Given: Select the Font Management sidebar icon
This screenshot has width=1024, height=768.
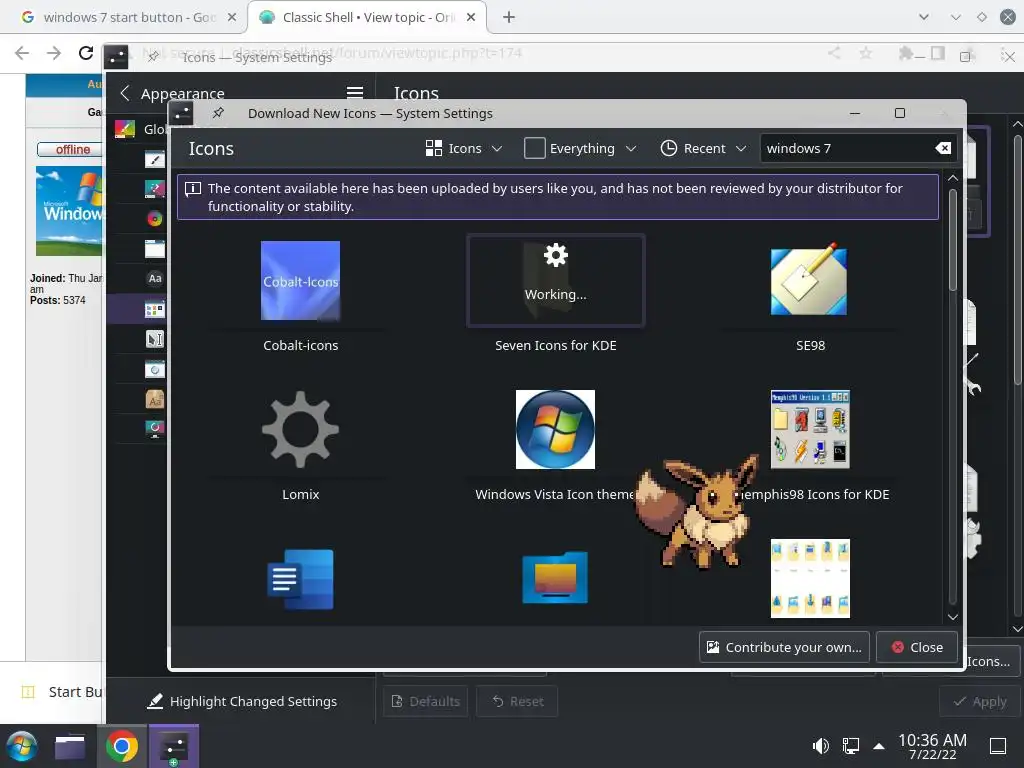Looking at the screenshot, I should coord(155,399).
